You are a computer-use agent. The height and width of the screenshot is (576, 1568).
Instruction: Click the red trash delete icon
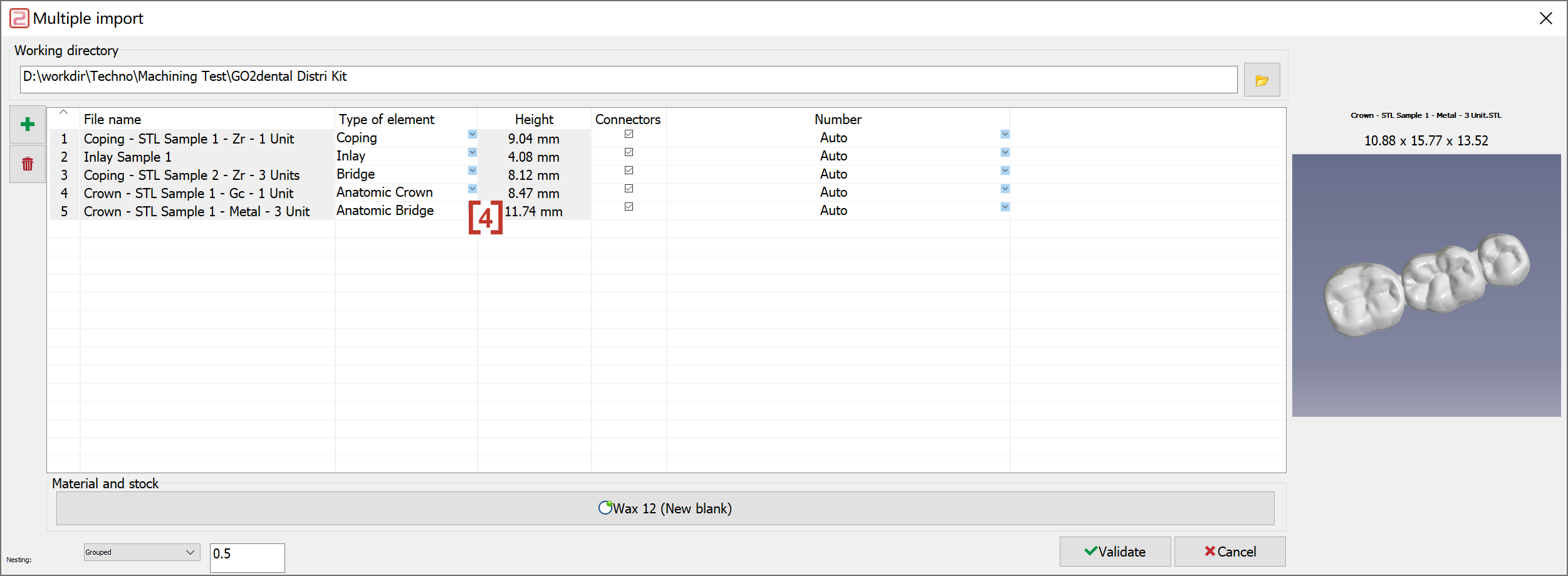tap(28, 164)
